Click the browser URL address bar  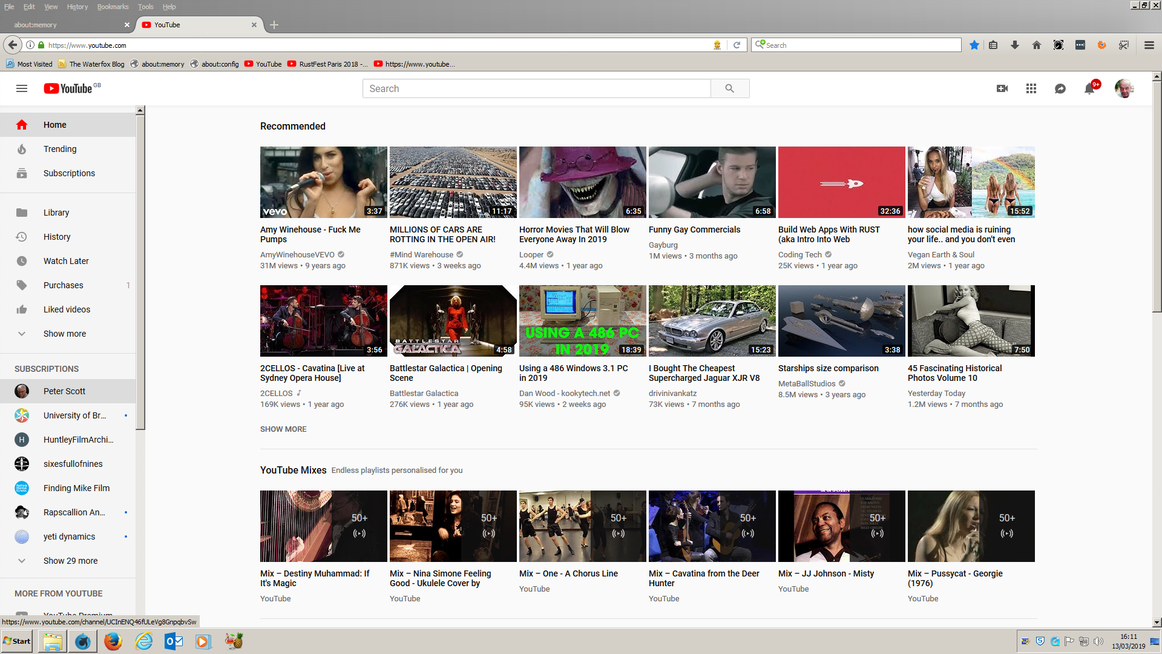[x=378, y=45]
